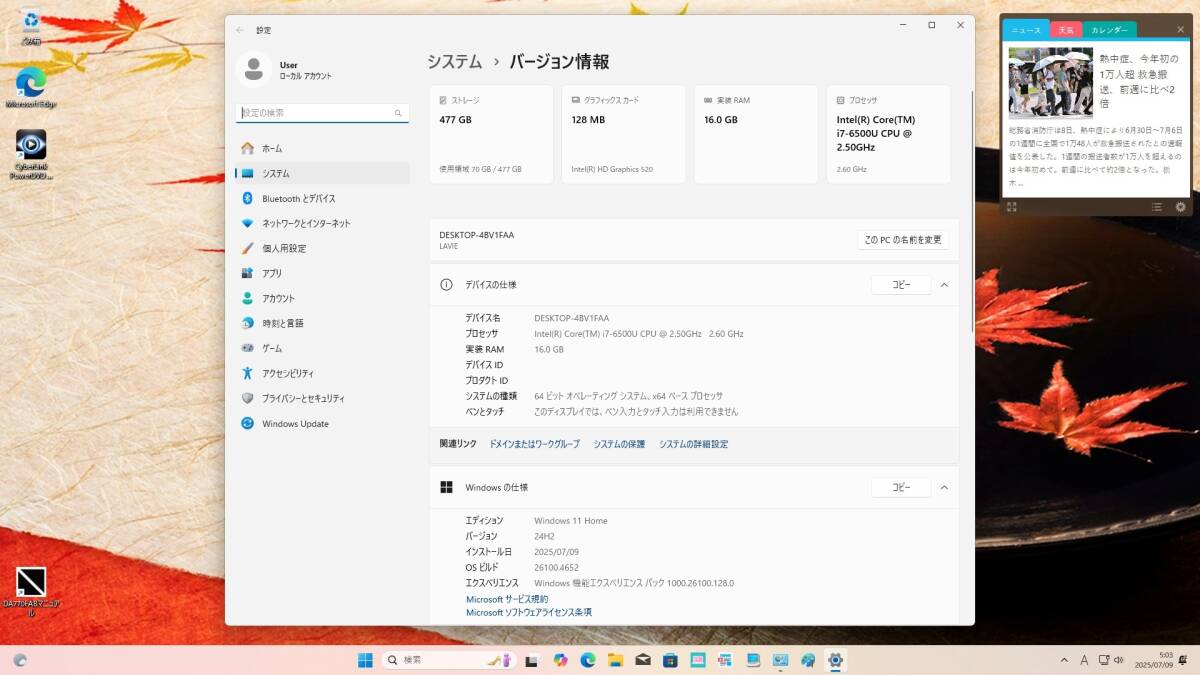Select the CyberLink PowerDVD desktop icon
This screenshot has width=1200, height=675.
(x=31, y=155)
